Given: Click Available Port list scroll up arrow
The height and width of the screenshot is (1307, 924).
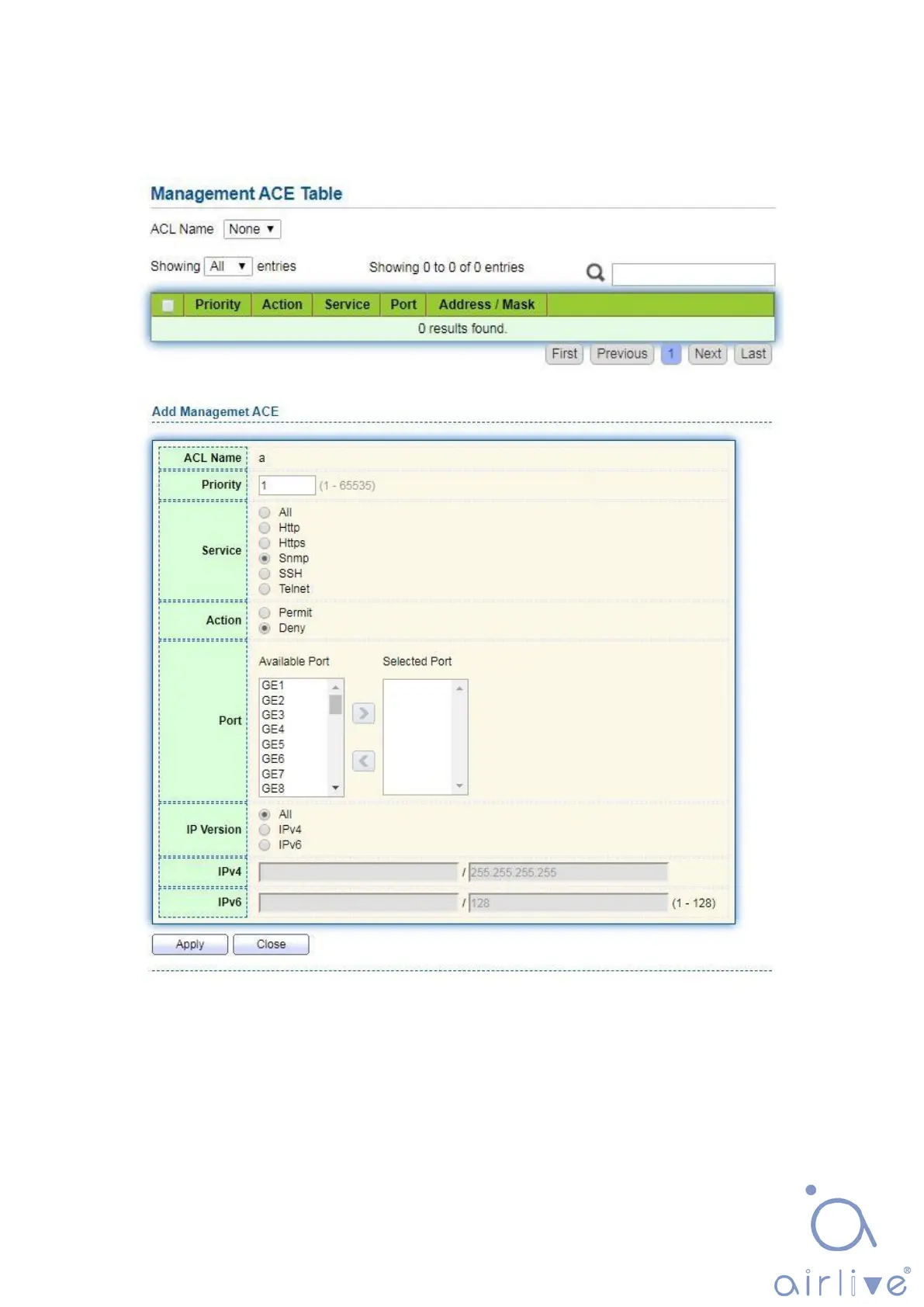Looking at the screenshot, I should 336,688.
